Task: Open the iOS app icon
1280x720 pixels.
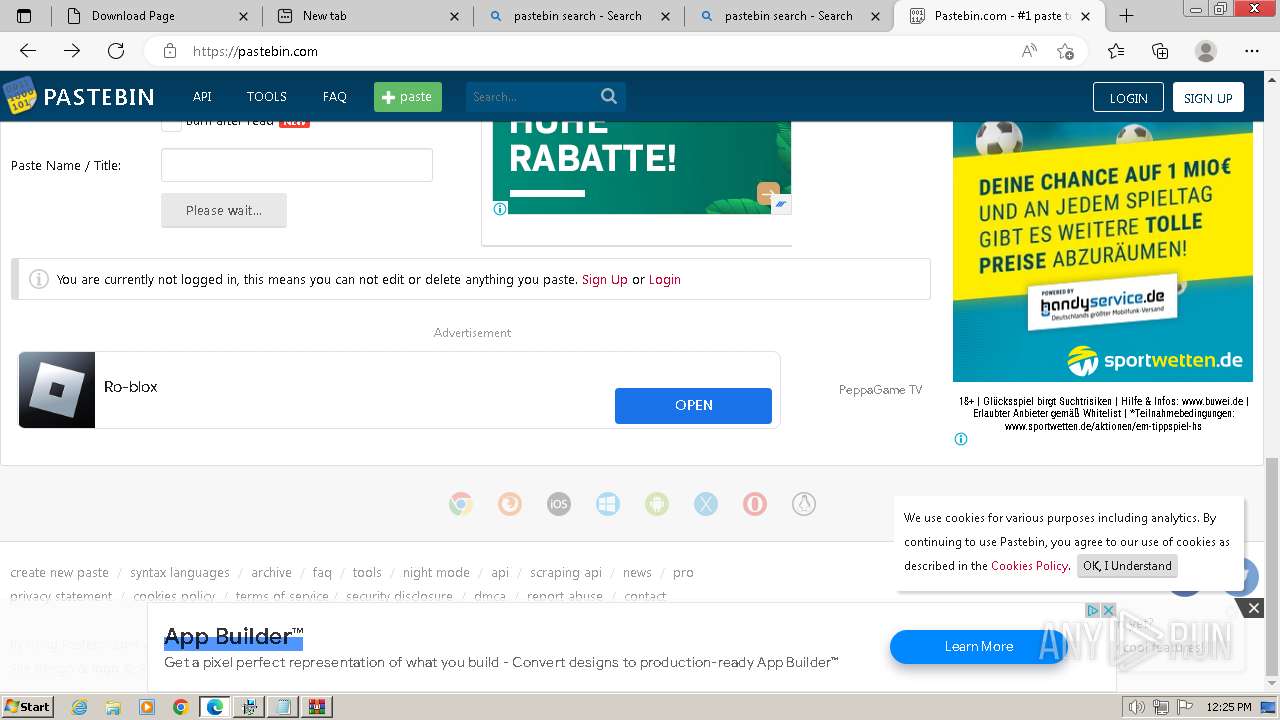Action: (x=559, y=504)
